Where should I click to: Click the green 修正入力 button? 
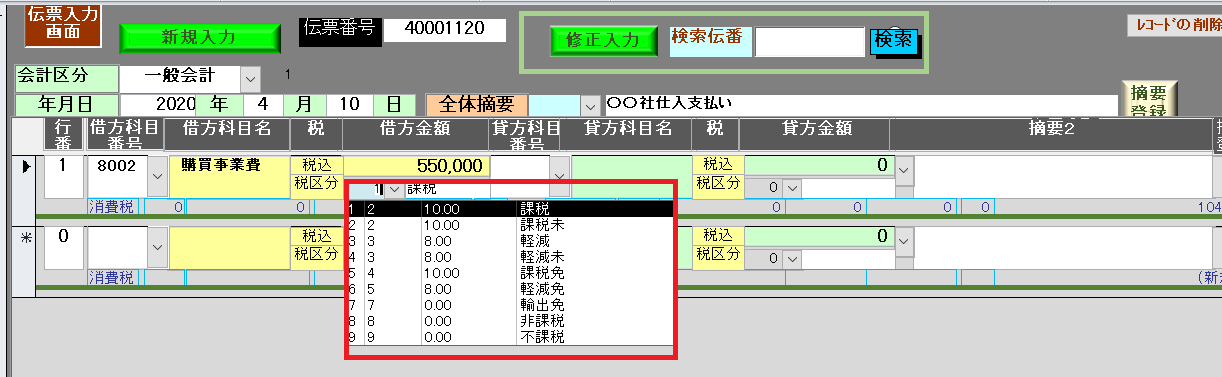pyautogui.click(x=603, y=40)
